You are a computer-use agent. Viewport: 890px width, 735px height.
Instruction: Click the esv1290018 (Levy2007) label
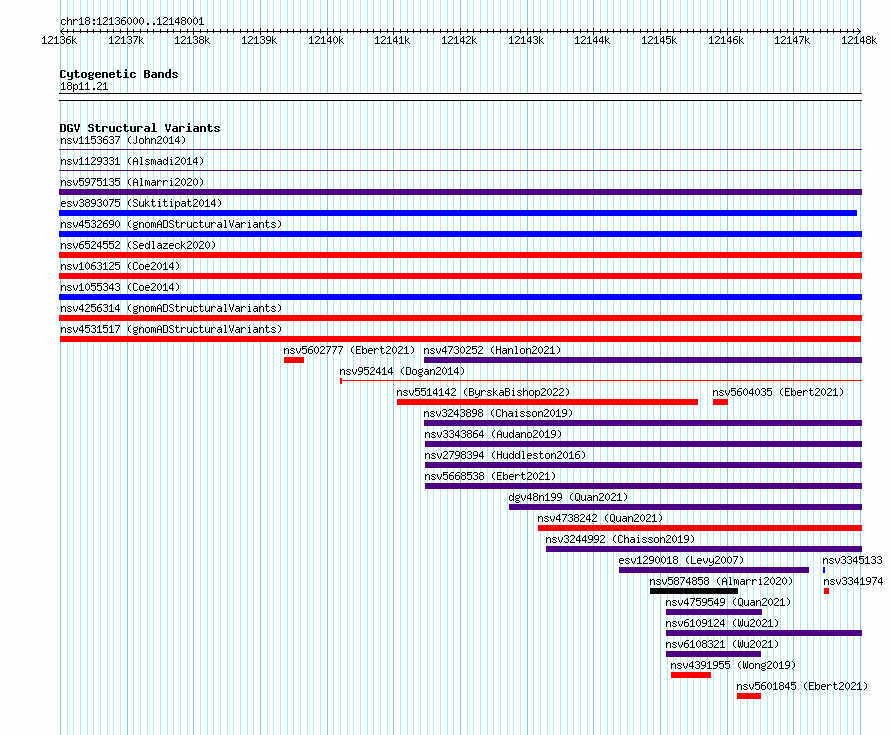(x=681, y=560)
